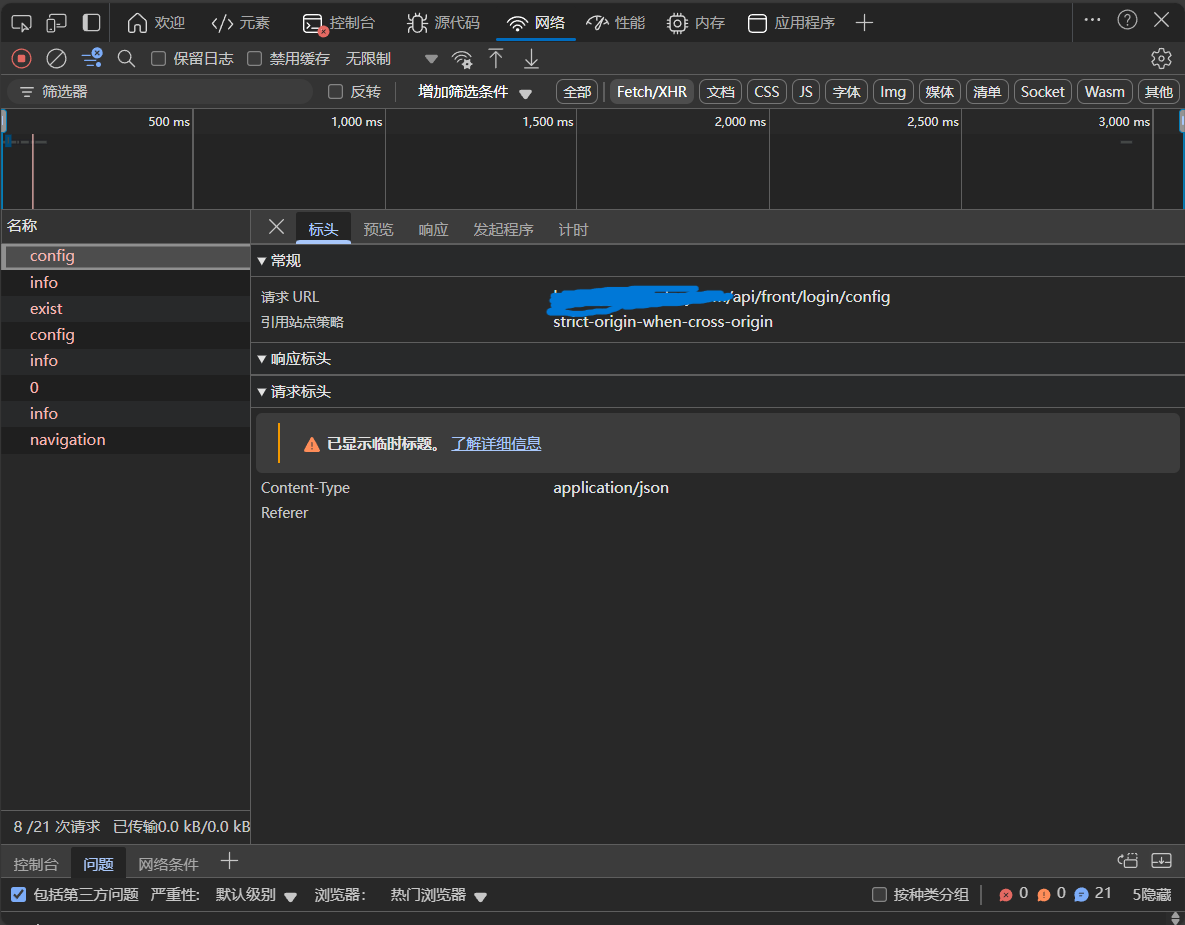This screenshot has height=925, width=1185.
Task: Click the drawer dock-switch icon next to the expand icon
Action: [1128, 860]
